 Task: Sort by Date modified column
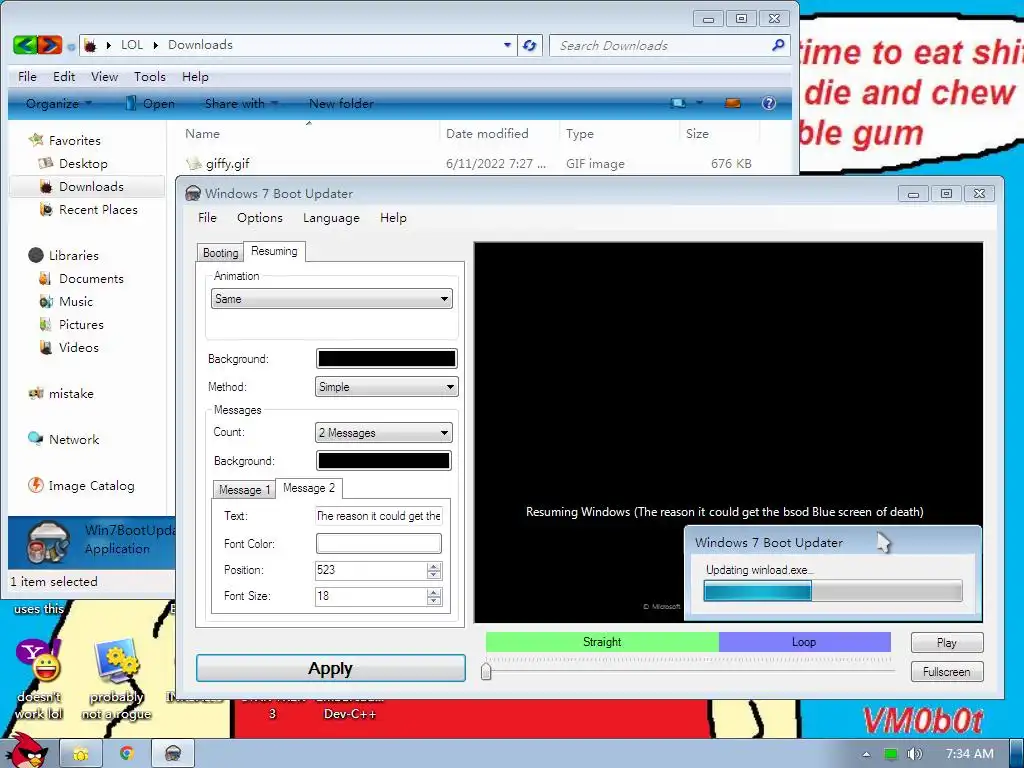point(487,133)
